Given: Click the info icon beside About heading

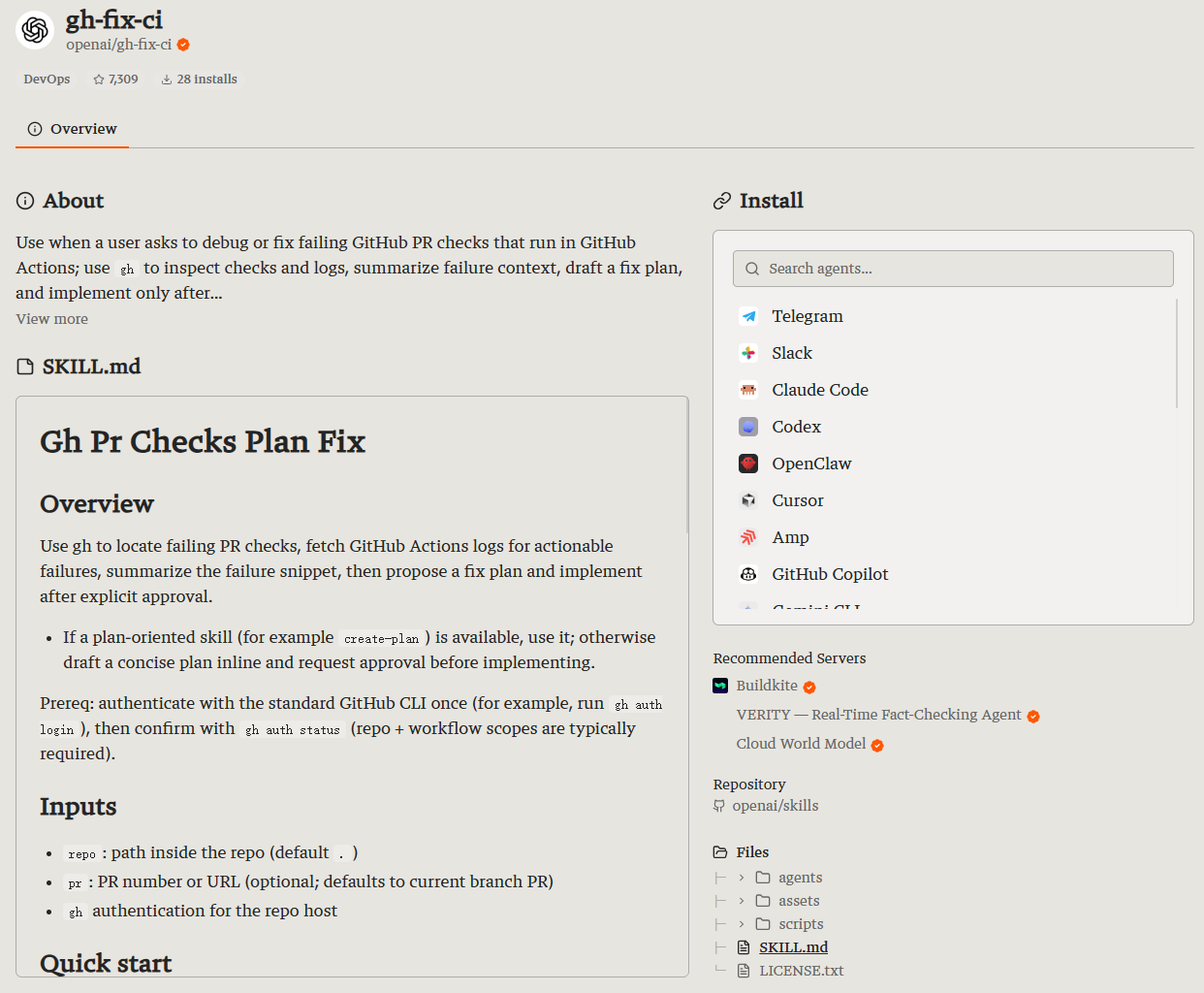Looking at the screenshot, I should pyautogui.click(x=25, y=201).
